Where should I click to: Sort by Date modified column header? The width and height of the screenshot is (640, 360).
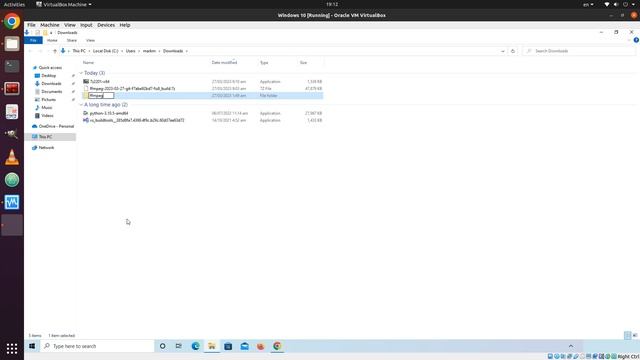coord(224,62)
